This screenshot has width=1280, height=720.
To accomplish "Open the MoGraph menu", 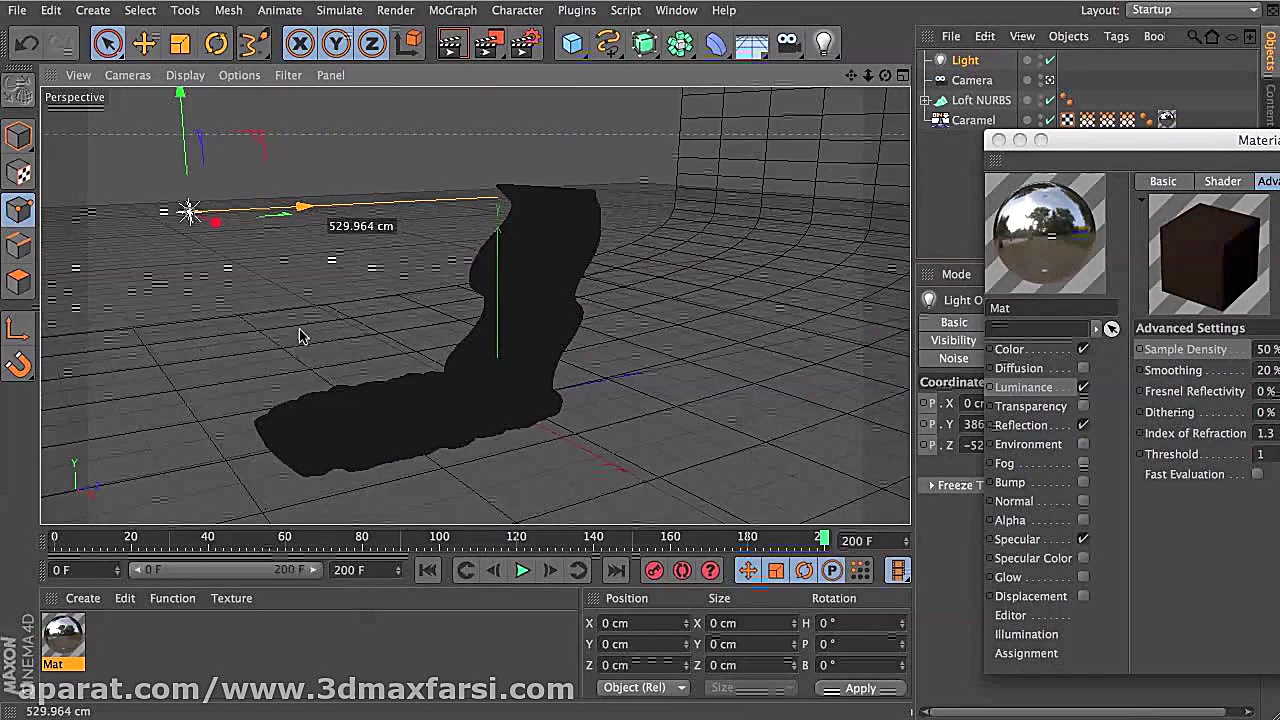I will (452, 10).
